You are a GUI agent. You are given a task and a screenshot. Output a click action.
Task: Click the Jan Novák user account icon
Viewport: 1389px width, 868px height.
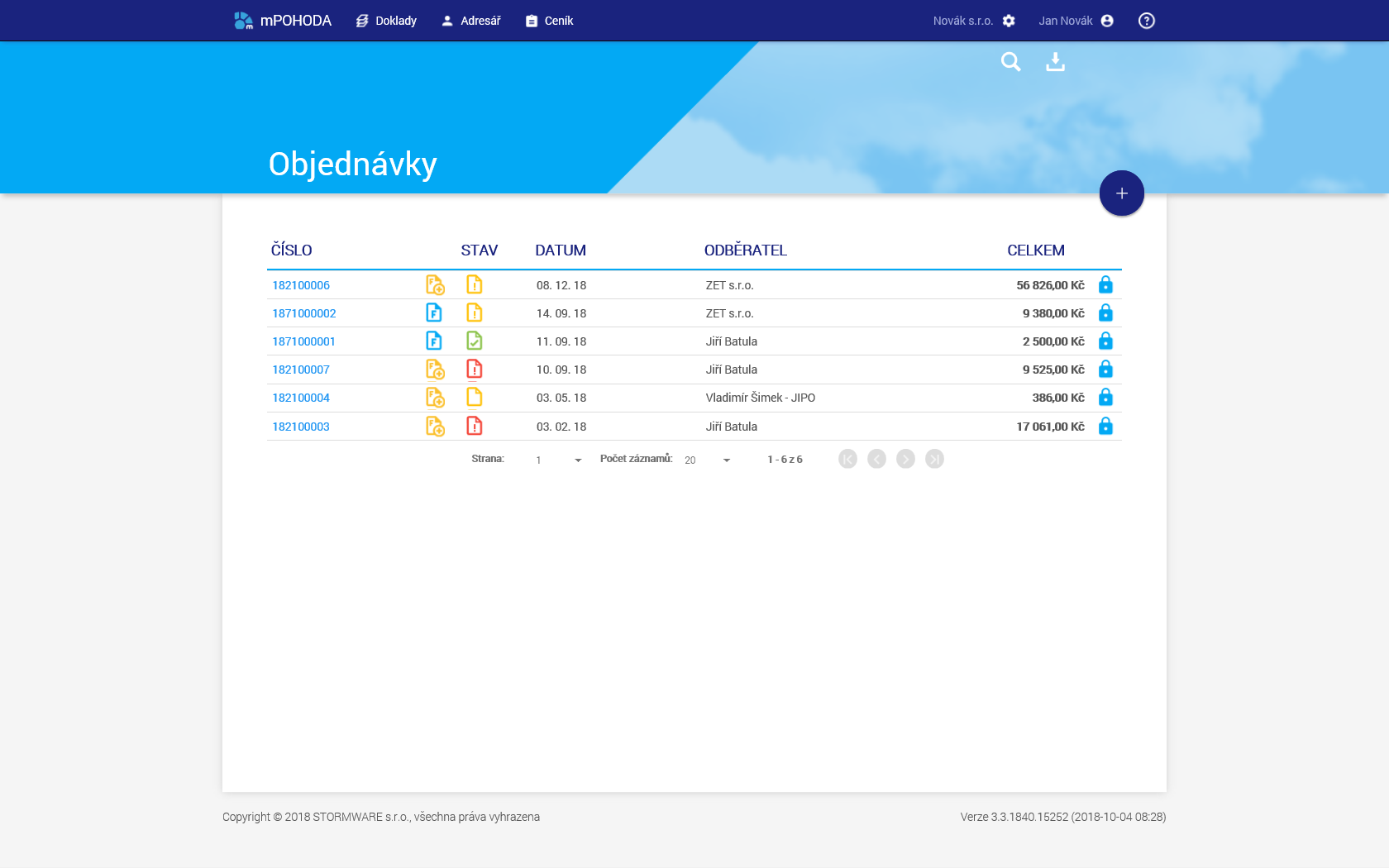pyautogui.click(x=1107, y=21)
